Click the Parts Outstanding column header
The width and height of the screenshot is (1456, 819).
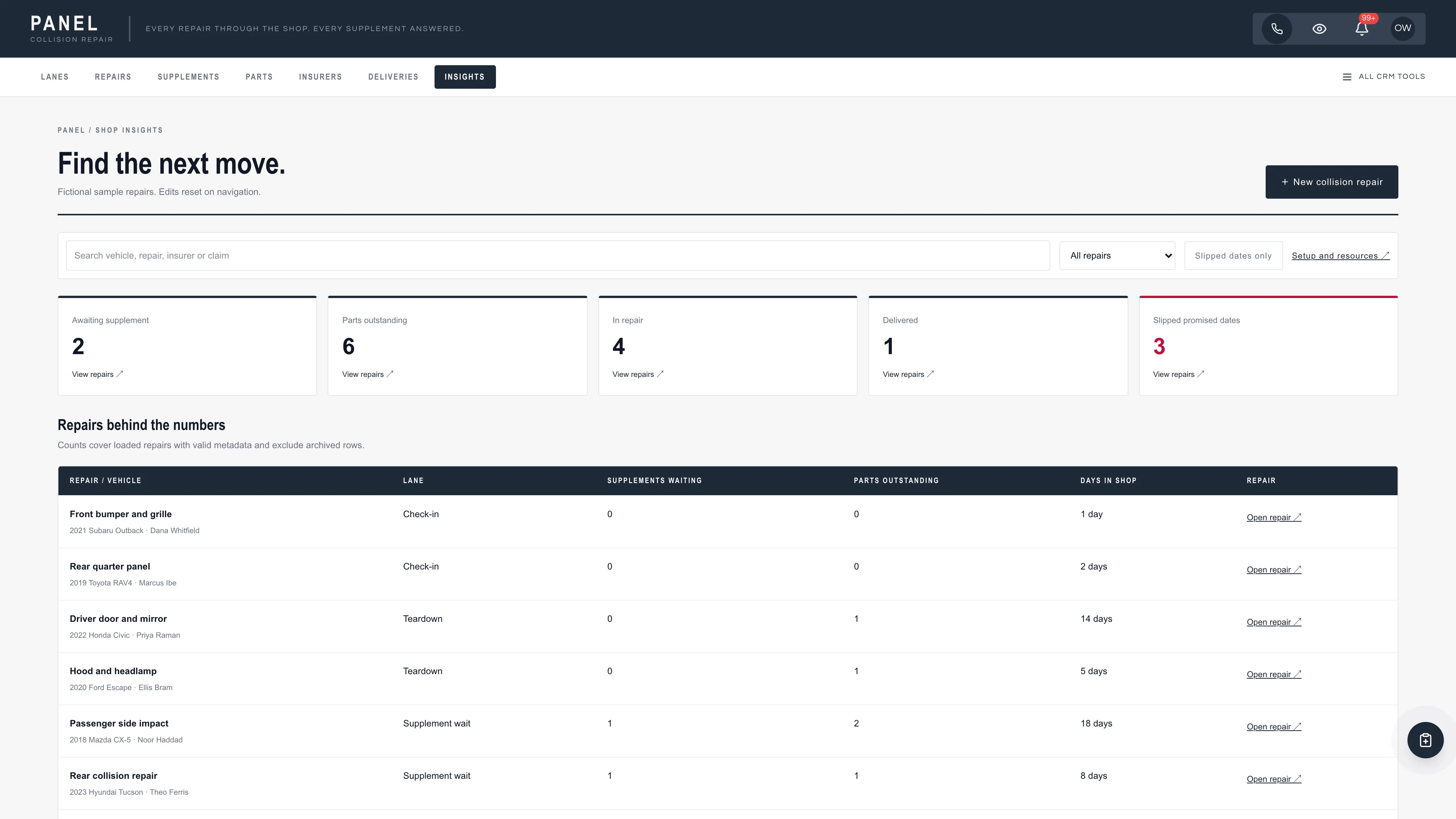896,480
